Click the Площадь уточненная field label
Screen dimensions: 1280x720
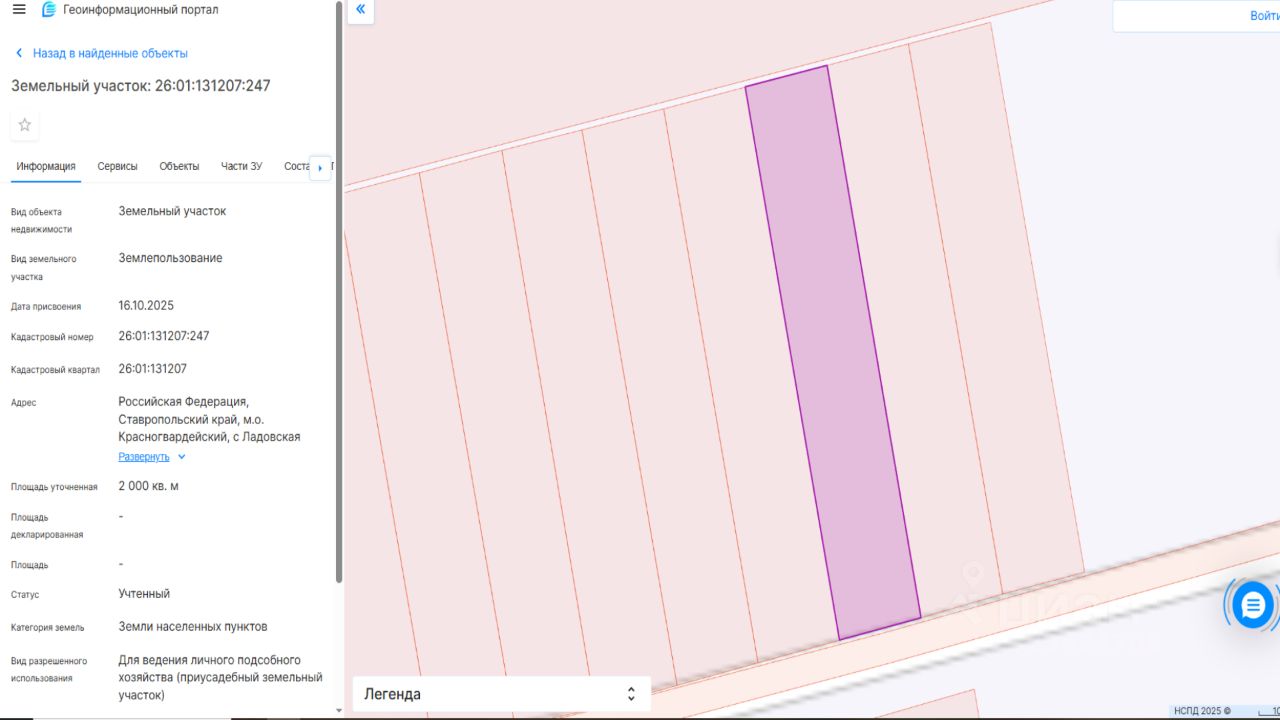(54, 487)
